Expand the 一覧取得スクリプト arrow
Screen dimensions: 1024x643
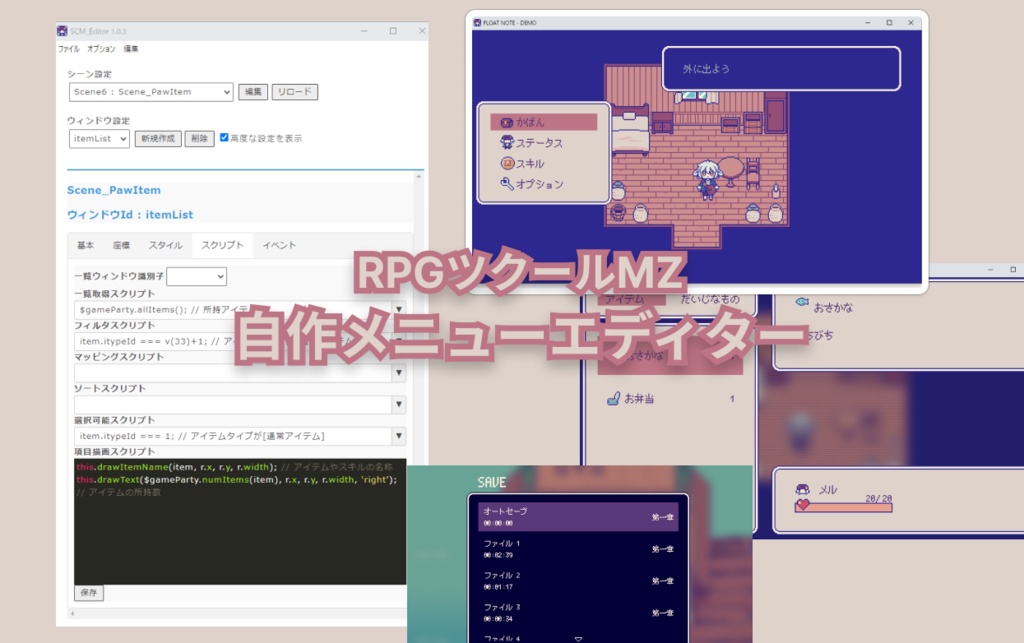point(398,309)
